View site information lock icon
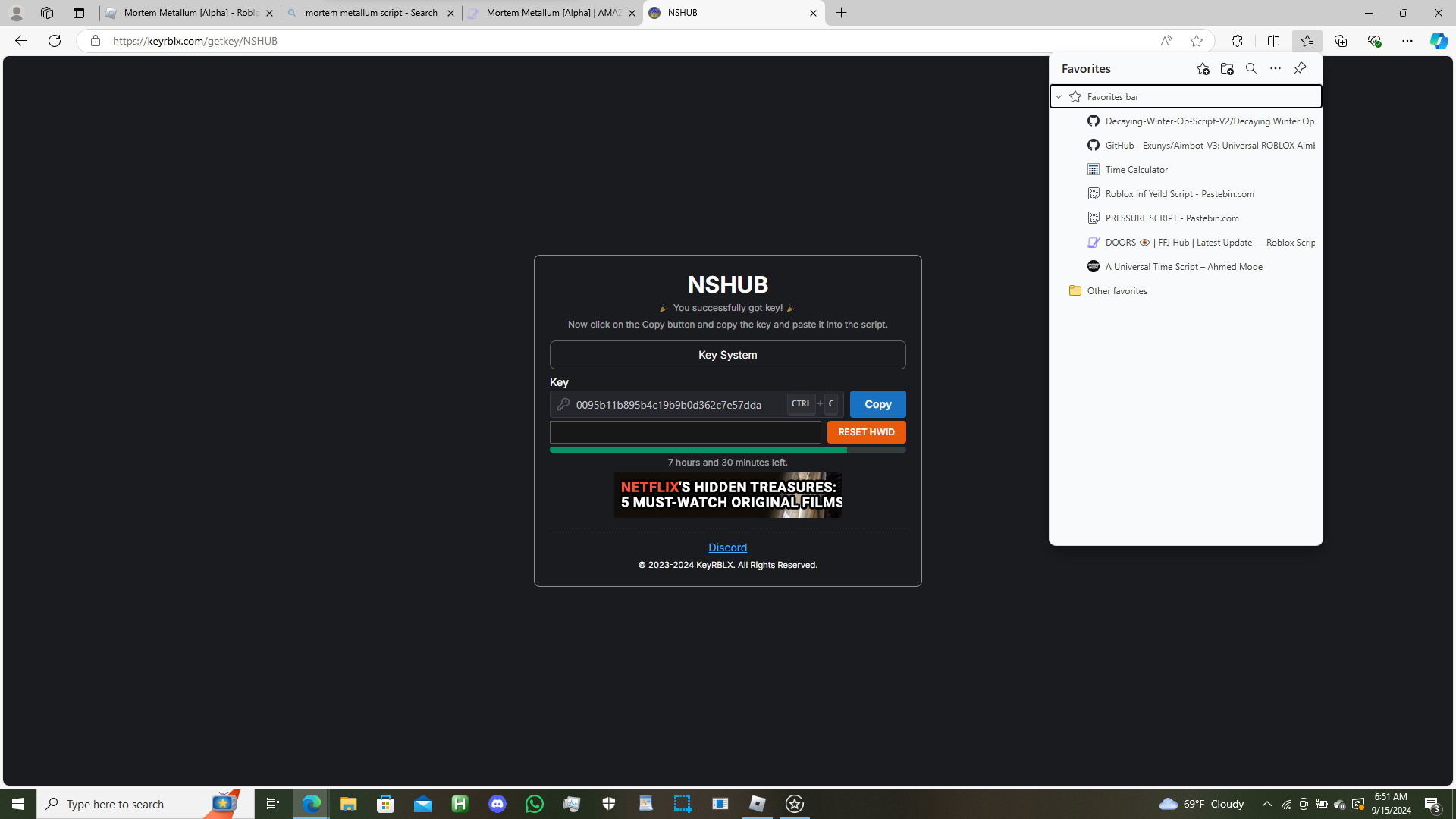Screen dimensions: 1456x819 [95, 41]
